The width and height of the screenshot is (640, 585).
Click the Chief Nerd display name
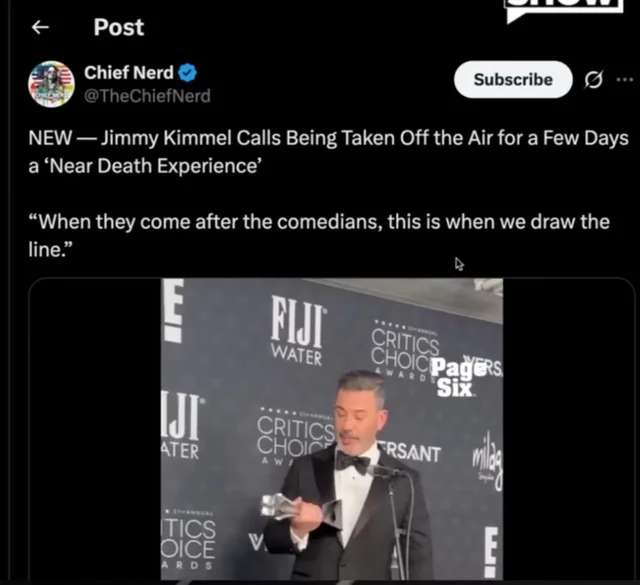tap(129, 73)
